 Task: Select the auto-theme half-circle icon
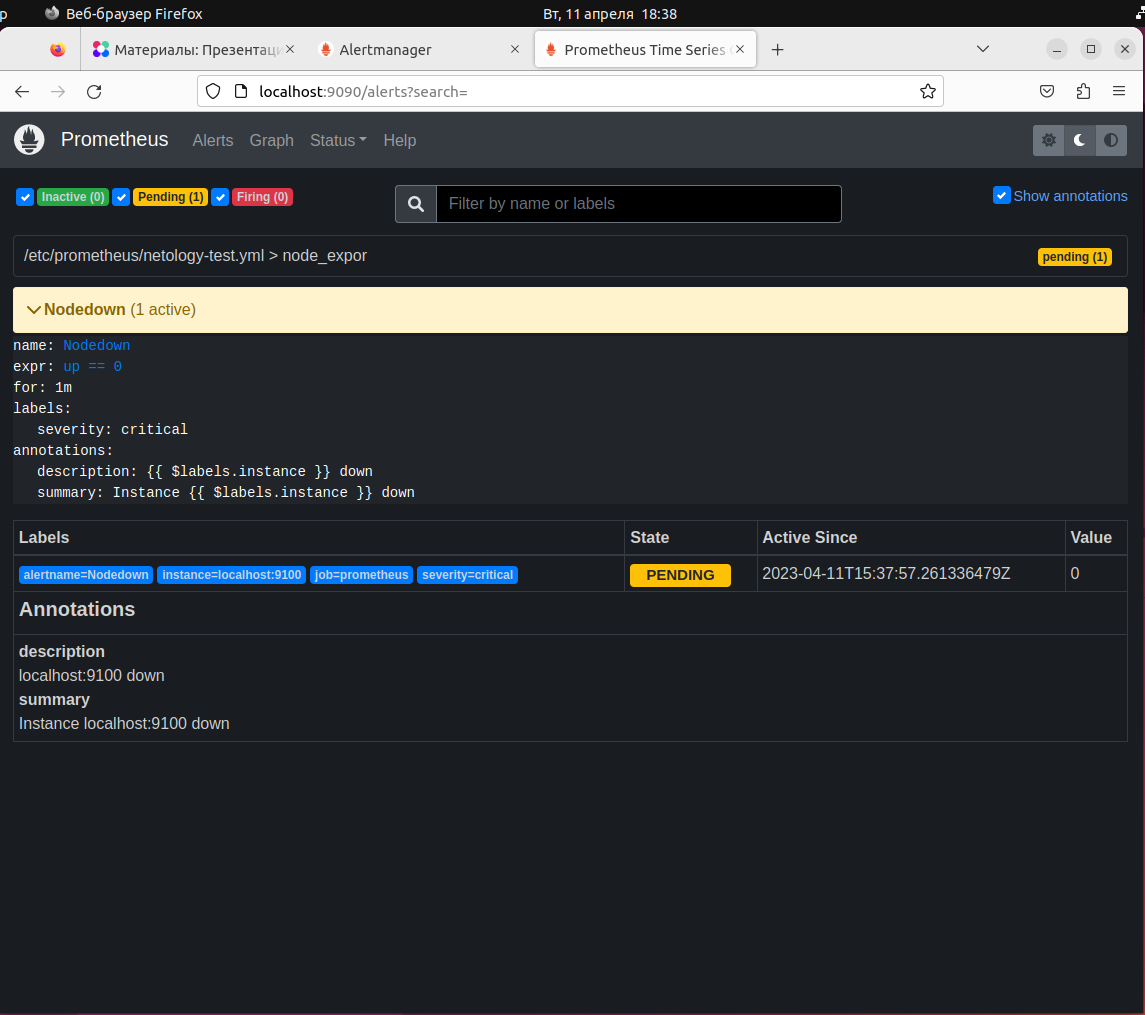point(1111,140)
